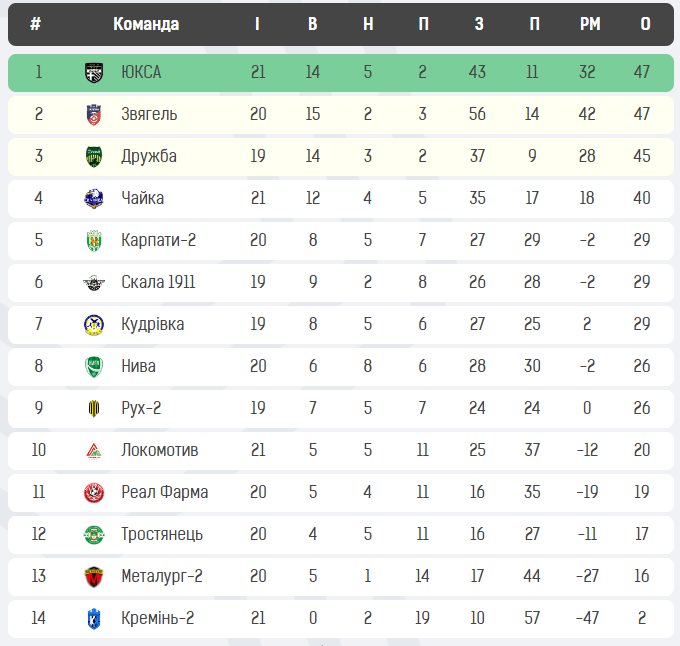The width and height of the screenshot is (680, 646).
Task: Click the ЮКСА team logo icon
Action: (93, 72)
